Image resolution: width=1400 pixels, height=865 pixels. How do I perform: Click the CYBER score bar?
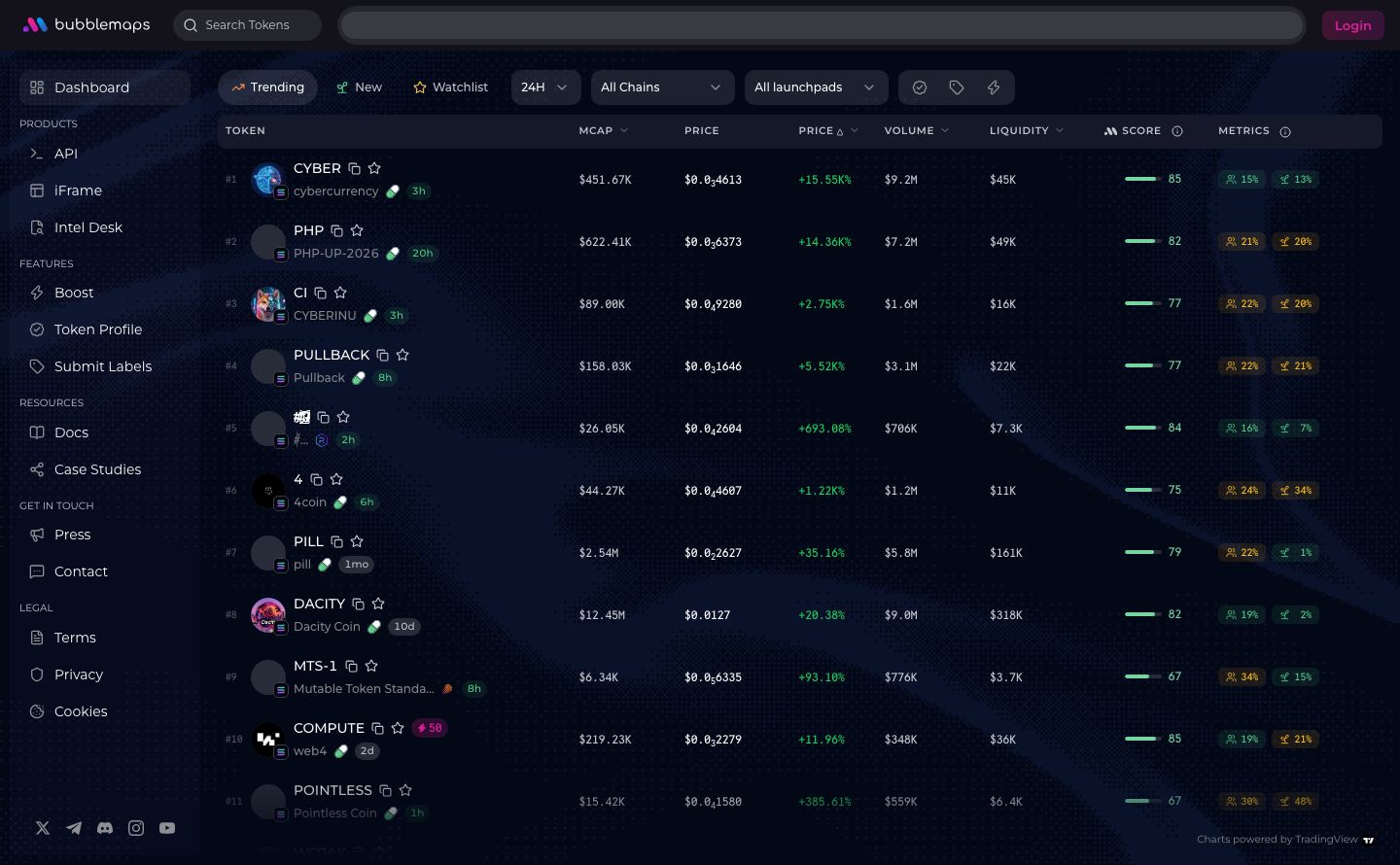[1142, 179]
